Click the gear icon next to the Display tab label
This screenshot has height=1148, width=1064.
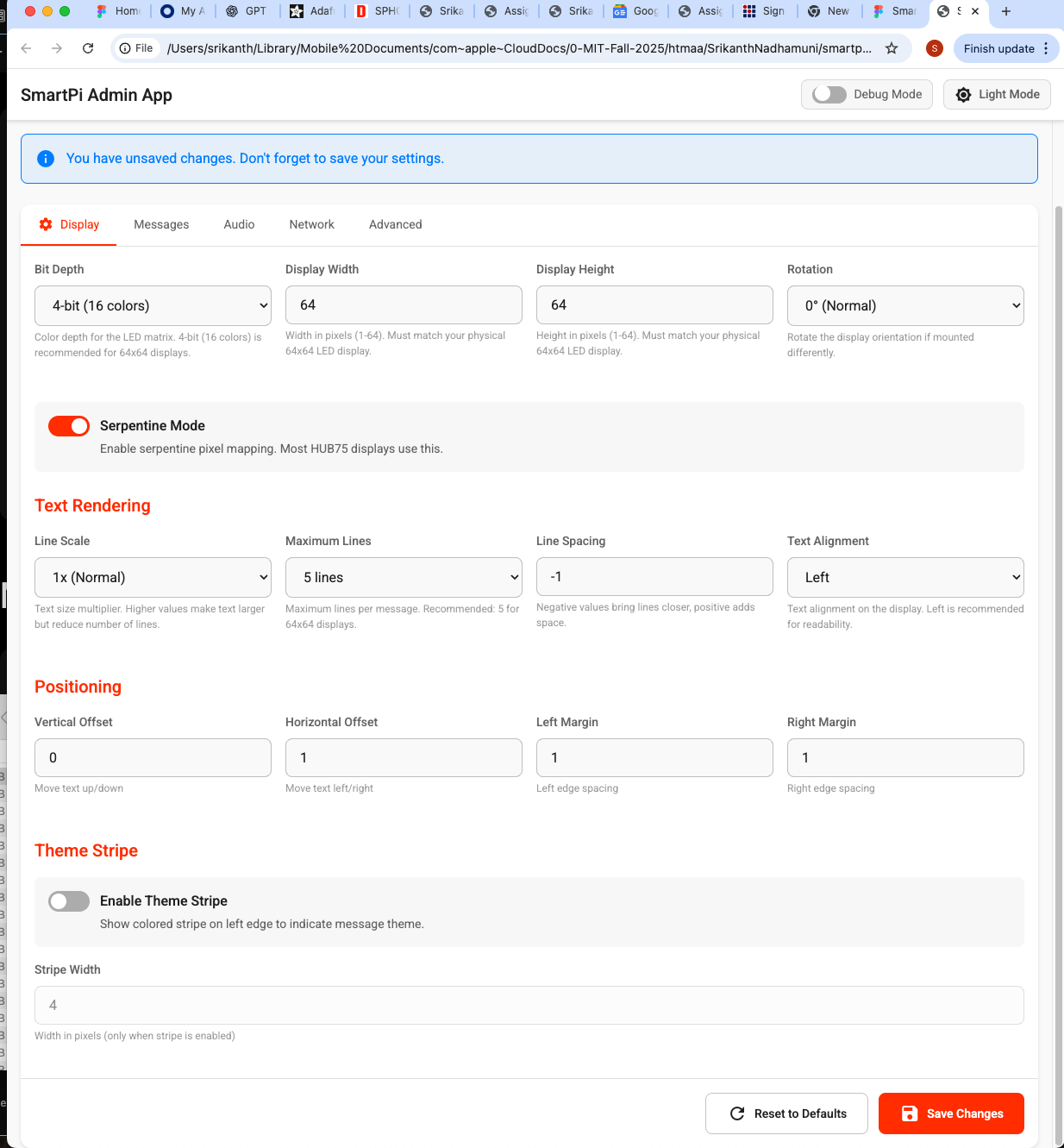[46, 224]
